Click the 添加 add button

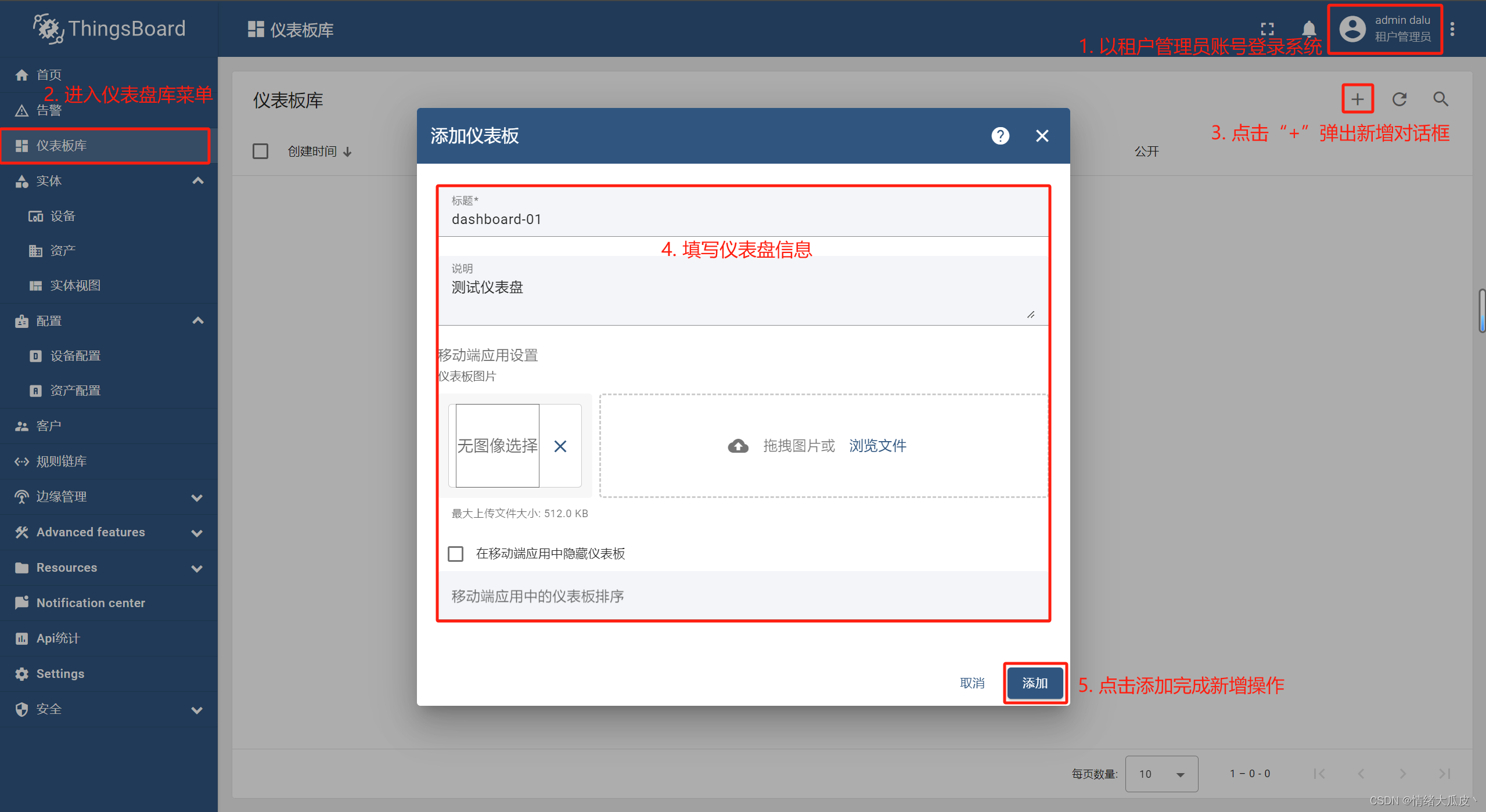[1035, 683]
